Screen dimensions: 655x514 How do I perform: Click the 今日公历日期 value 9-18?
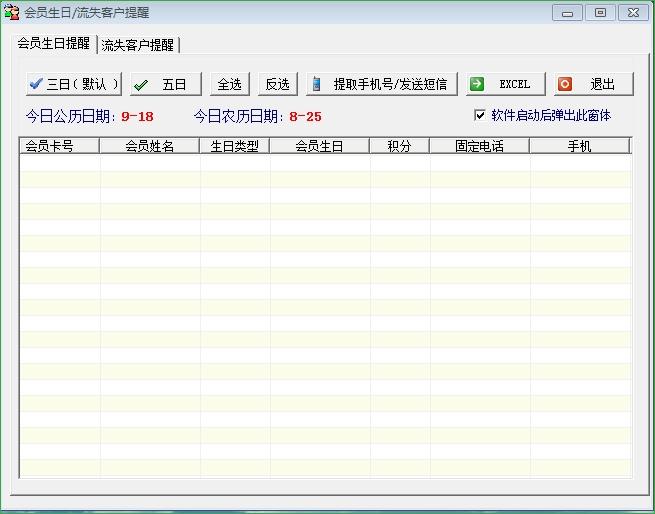tap(137, 117)
